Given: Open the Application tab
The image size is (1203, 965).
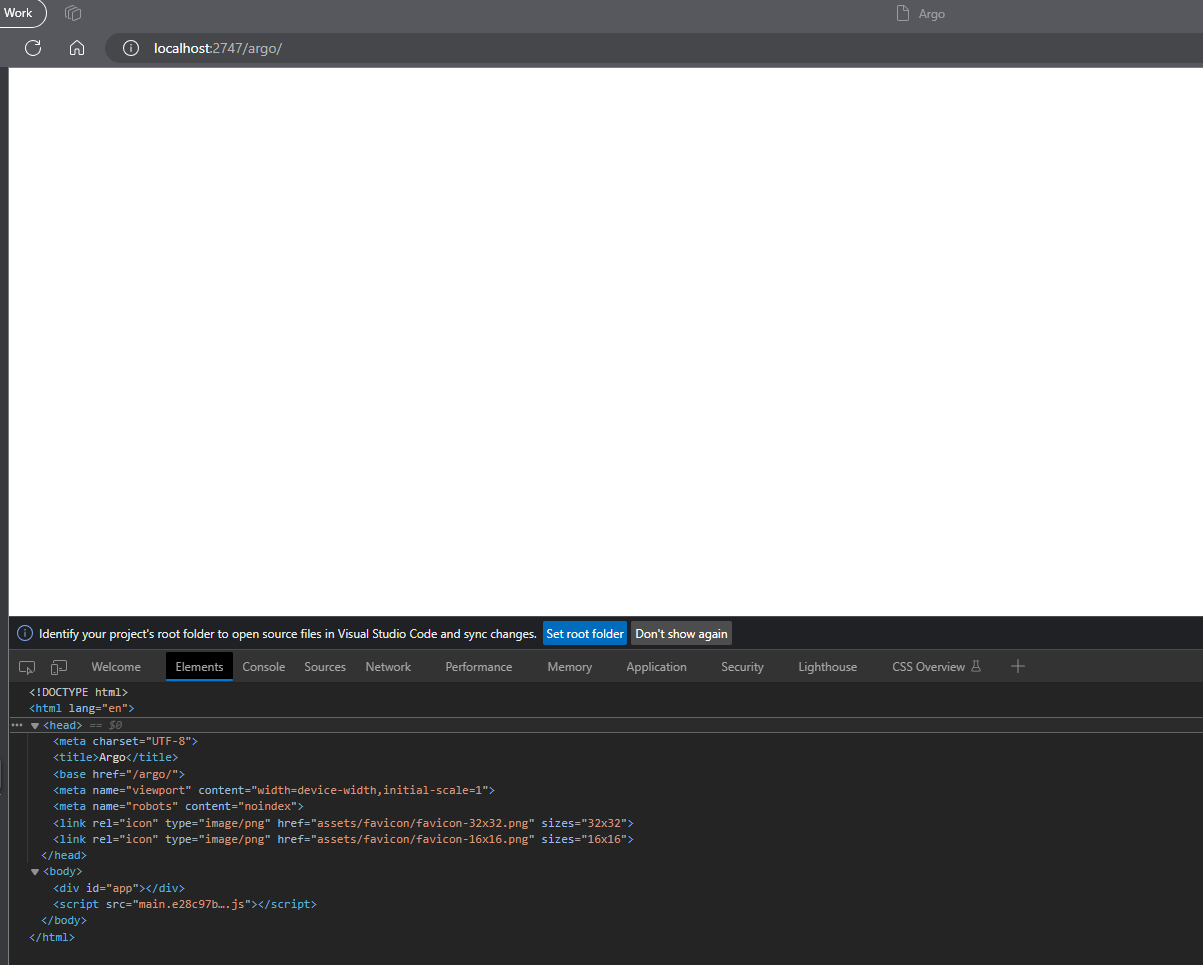Looking at the screenshot, I should point(656,666).
